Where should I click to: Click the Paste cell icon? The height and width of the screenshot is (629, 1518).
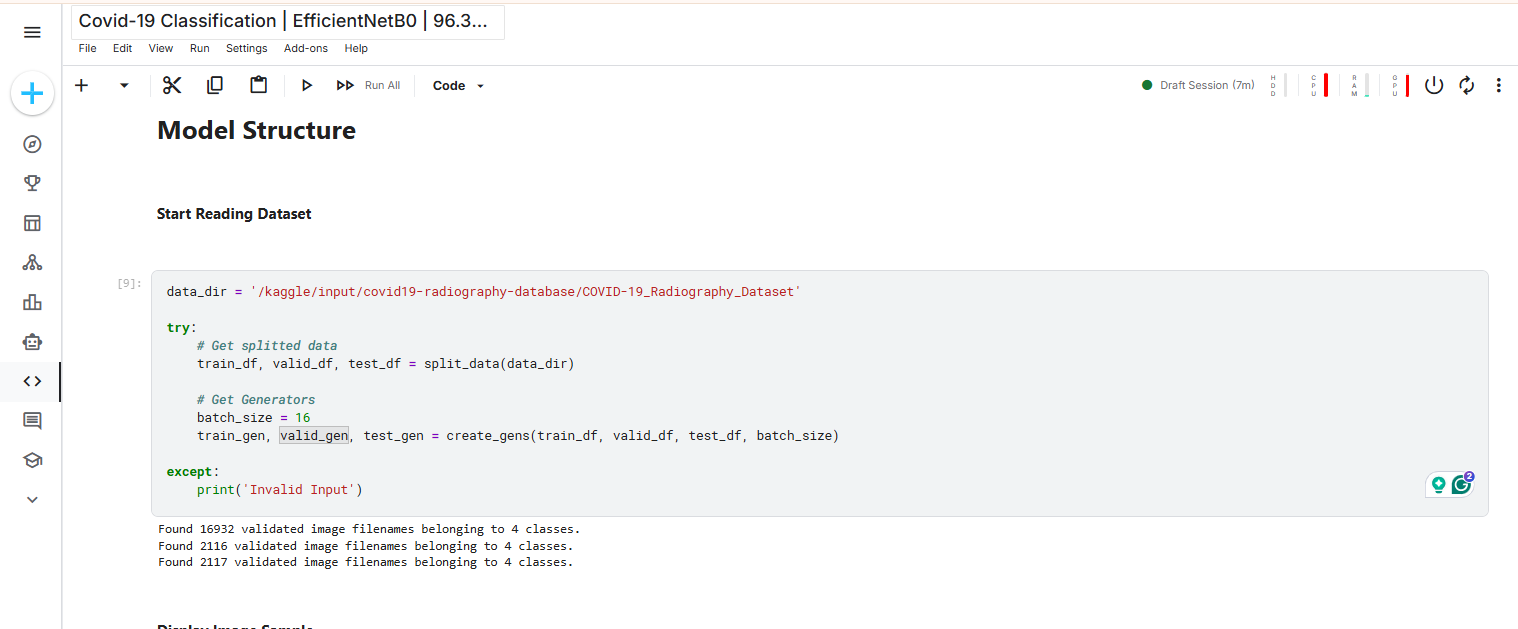pyautogui.click(x=258, y=85)
